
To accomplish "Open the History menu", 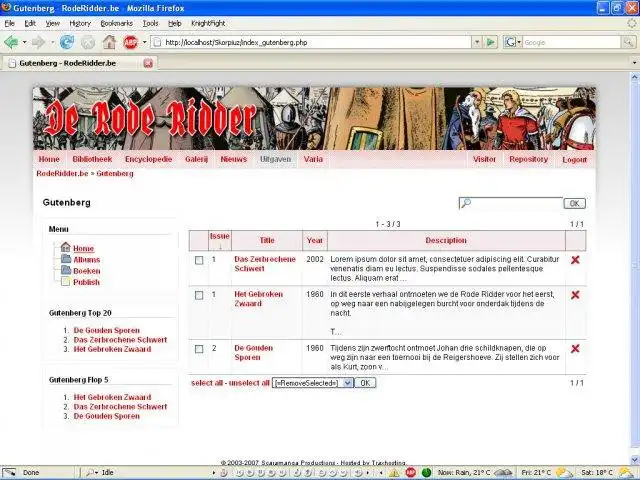I will click(x=80, y=24).
